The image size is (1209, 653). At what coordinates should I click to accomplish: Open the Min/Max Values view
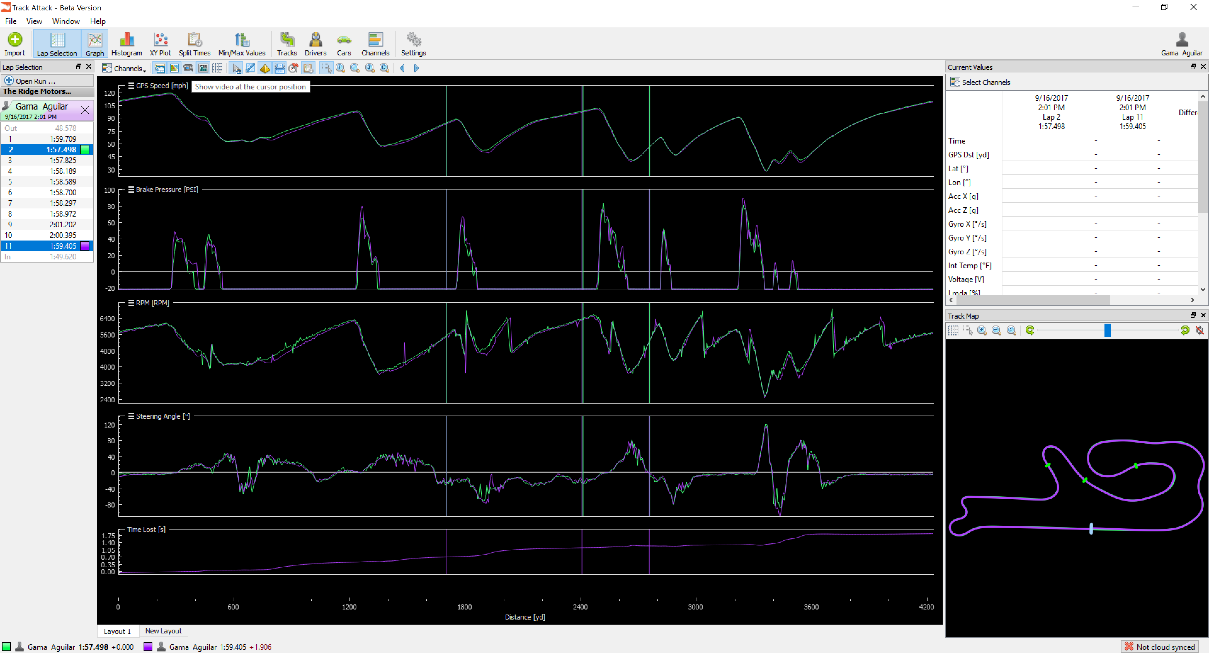click(241, 42)
